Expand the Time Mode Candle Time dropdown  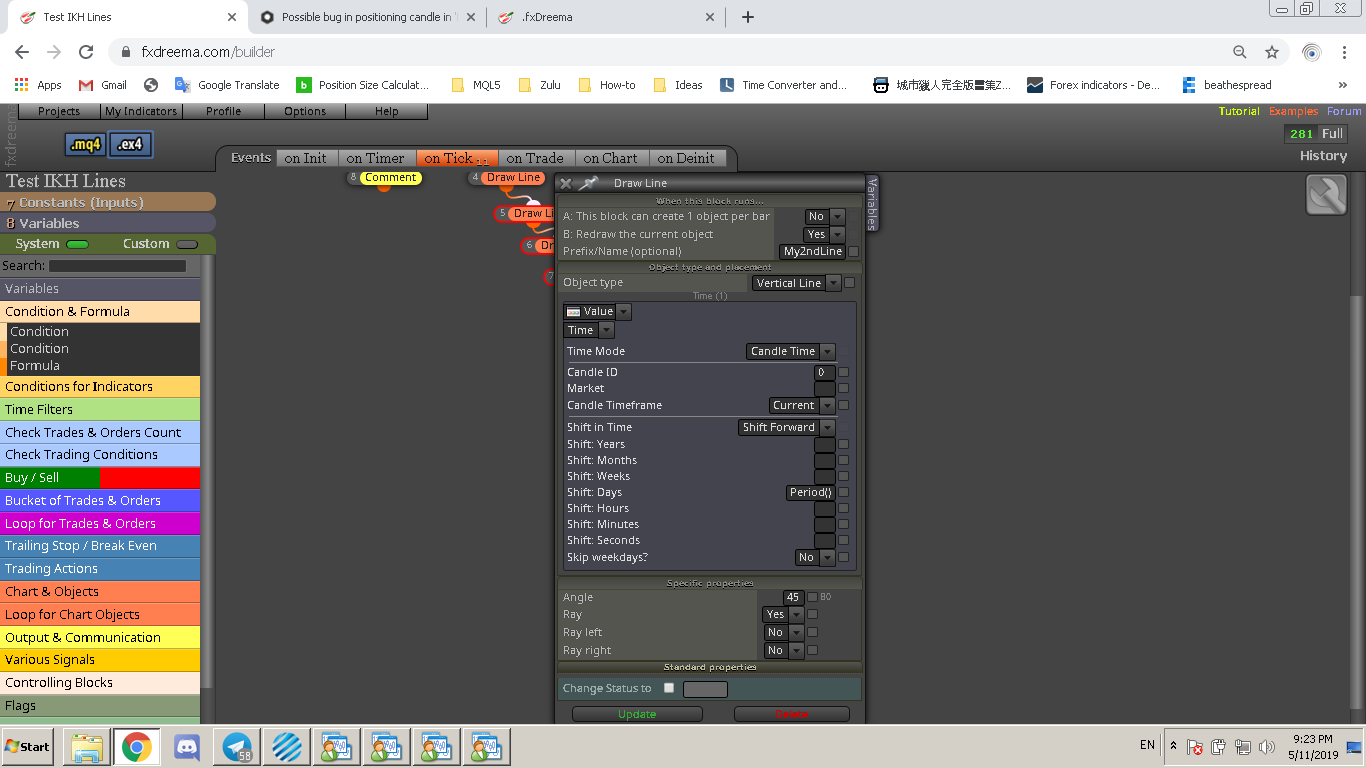pos(791,351)
